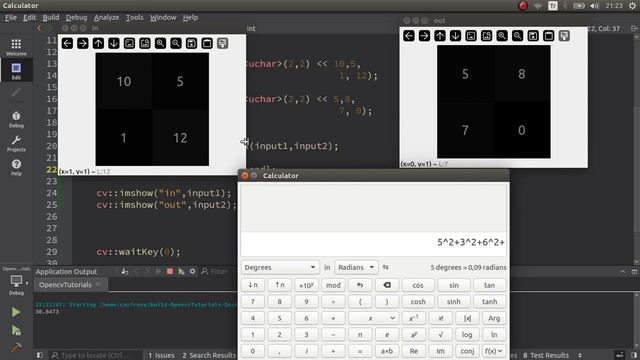This screenshot has height=360, width=640.
Task: Click undo arrow button in Calculator
Action: 360,285
